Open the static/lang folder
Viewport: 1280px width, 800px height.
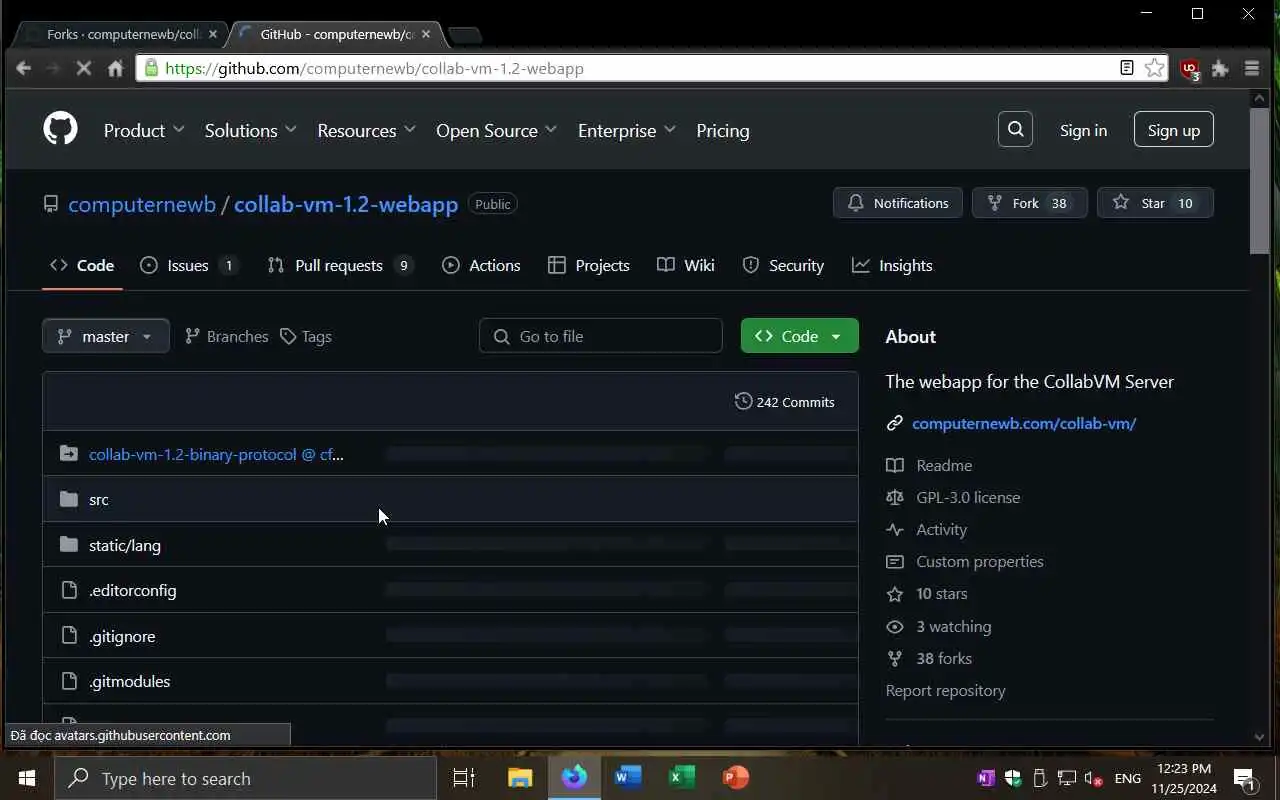pyautogui.click(x=125, y=545)
